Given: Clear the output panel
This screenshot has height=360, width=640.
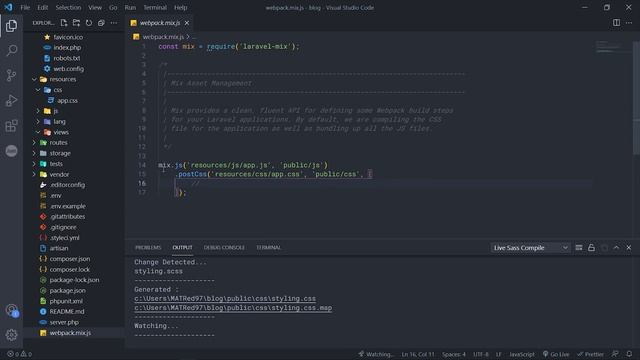Looking at the screenshot, I should pos(579,248).
